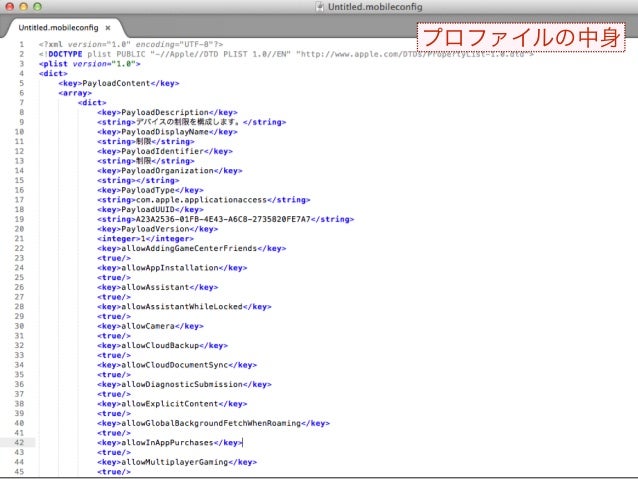Image resolution: width=638 pixels, height=479 pixels.
Task: Click the nested dict tag on line 7
Action: [x=92, y=103]
